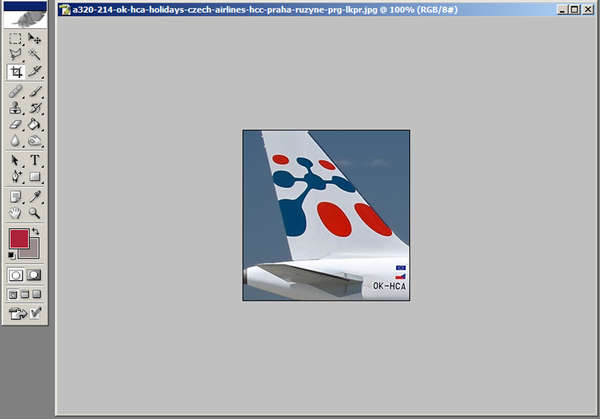Select the Zoom magnifier tool
The width and height of the screenshot is (600, 419).
tap(34, 213)
